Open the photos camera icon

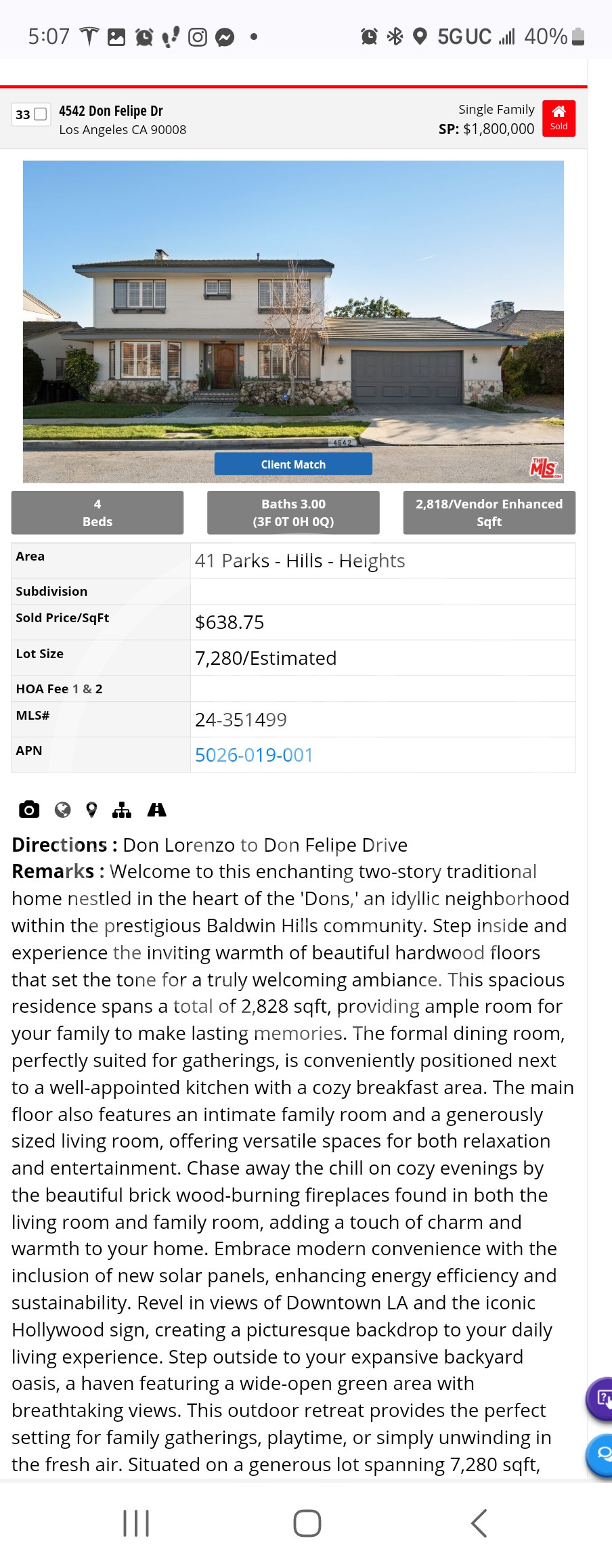point(29,810)
